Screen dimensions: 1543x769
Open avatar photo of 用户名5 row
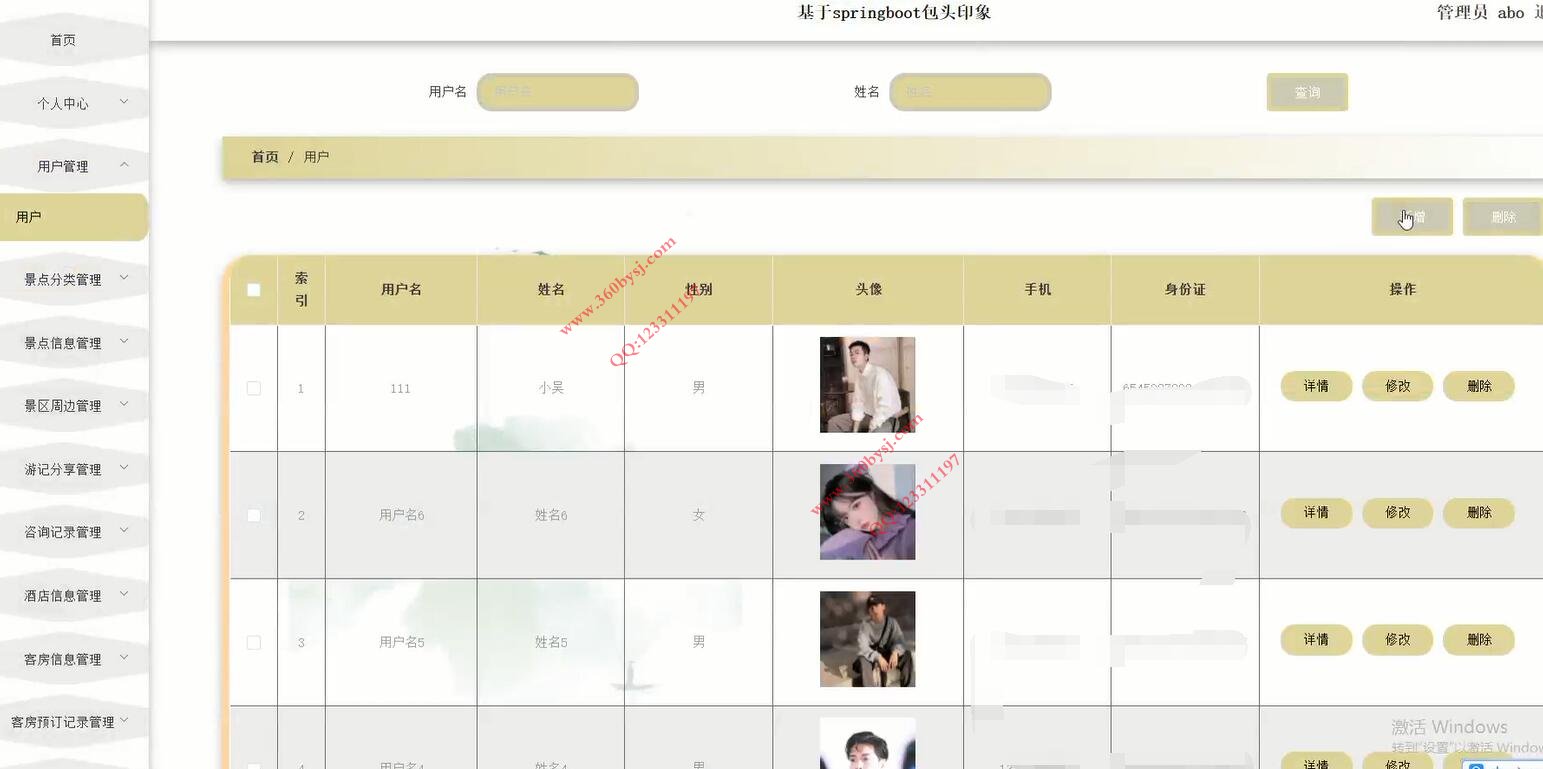pyautogui.click(x=867, y=639)
